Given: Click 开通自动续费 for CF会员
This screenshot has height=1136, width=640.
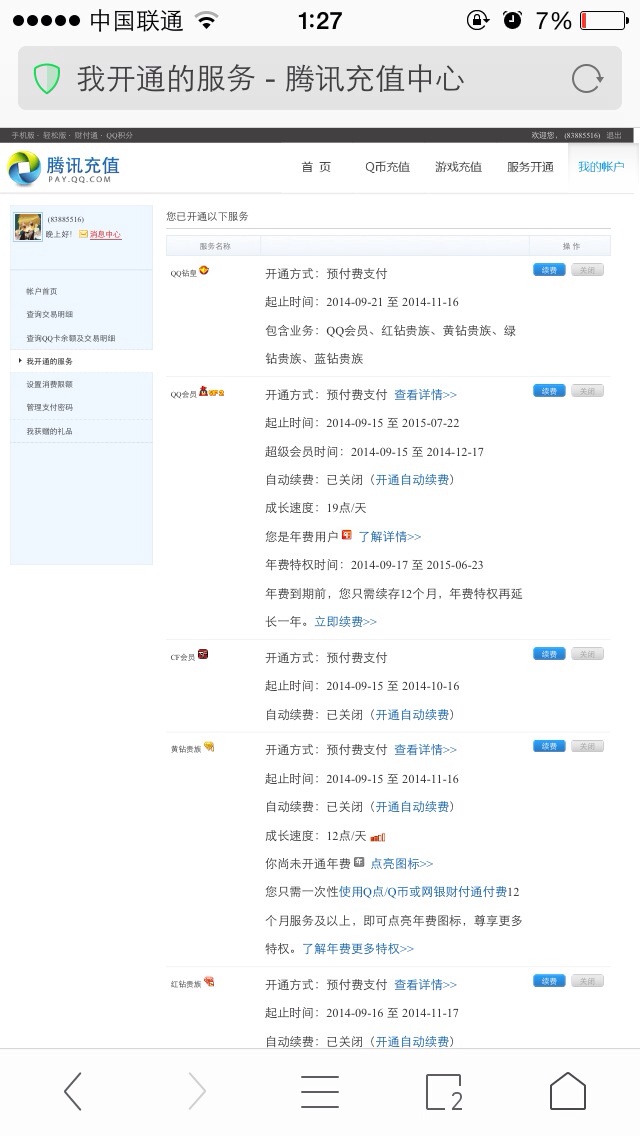Looking at the screenshot, I should tap(412, 714).
